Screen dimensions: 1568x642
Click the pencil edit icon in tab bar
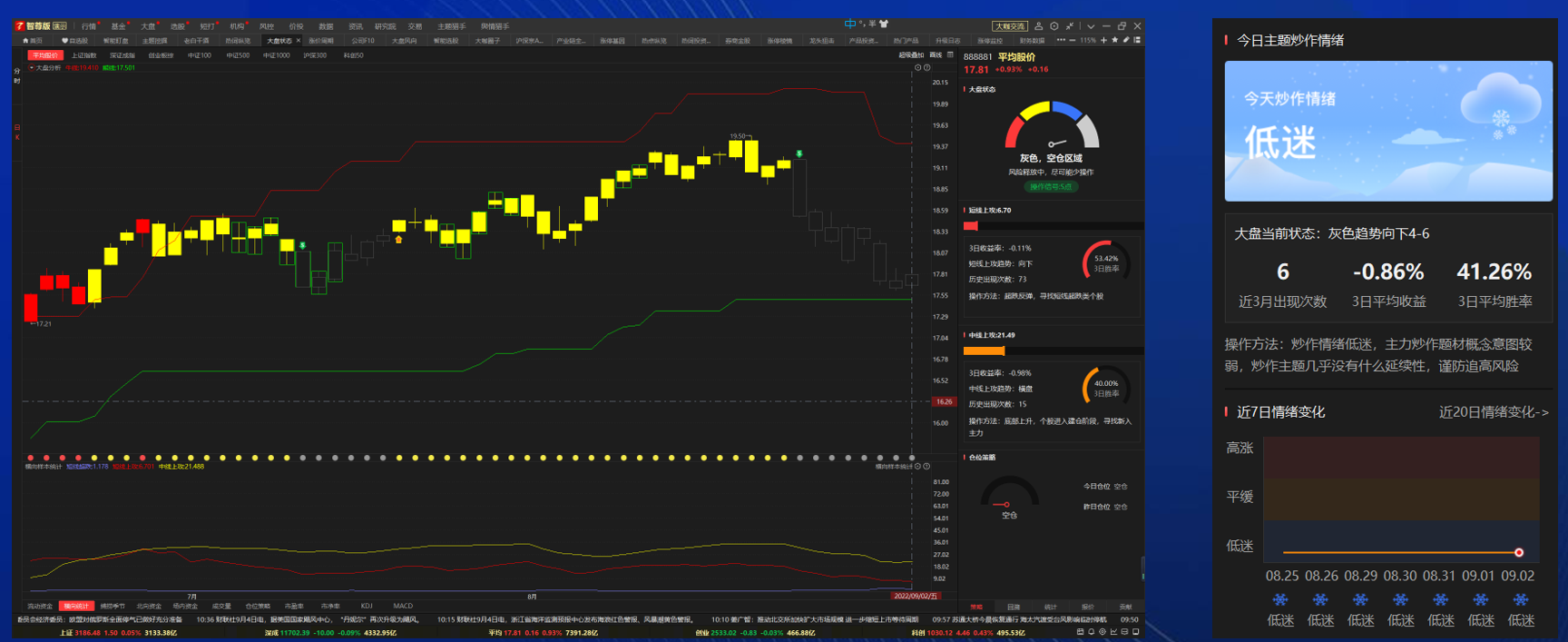pos(1126,40)
